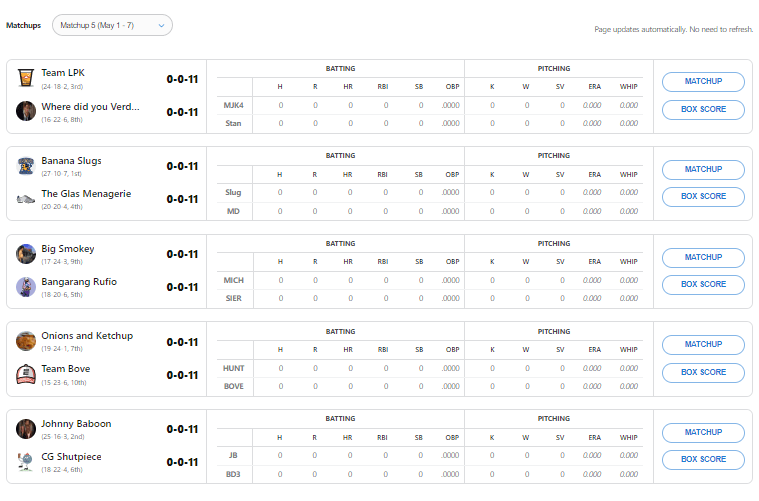
Task: Open MATCHUP for Team LPK game
Action: [703, 82]
